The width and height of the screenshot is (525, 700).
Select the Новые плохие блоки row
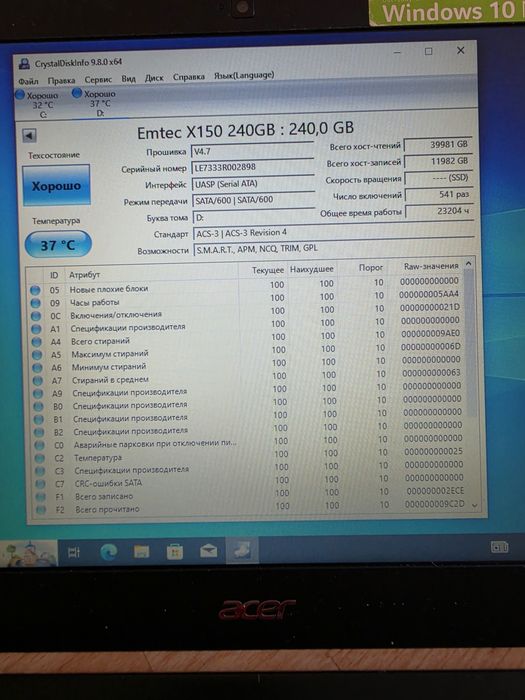tap(247, 287)
